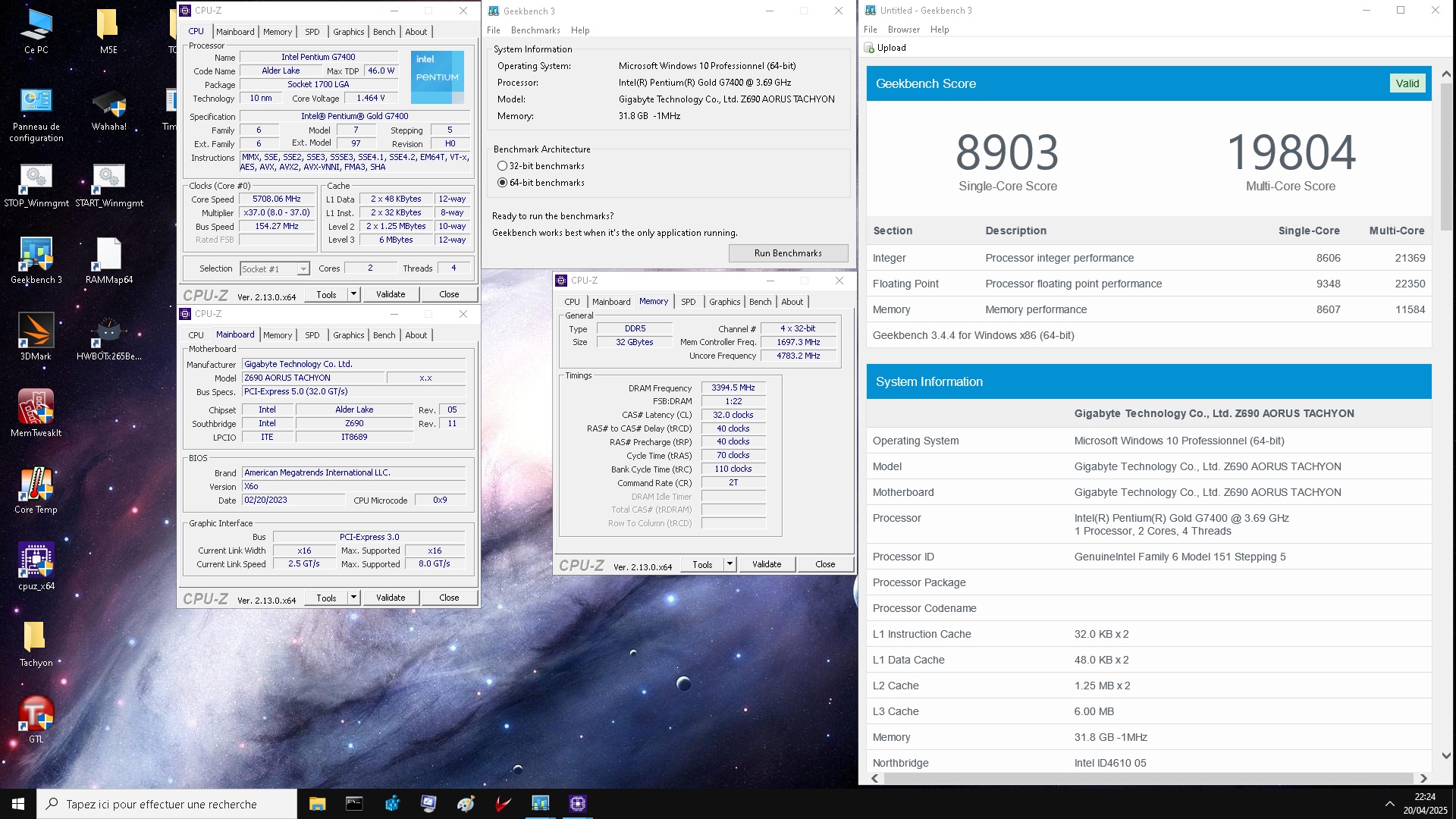Image resolution: width=1456 pixels, height=819 pixels.
Task: Click the red swoosh taskbar icon
Action: [x=503, y=804]
